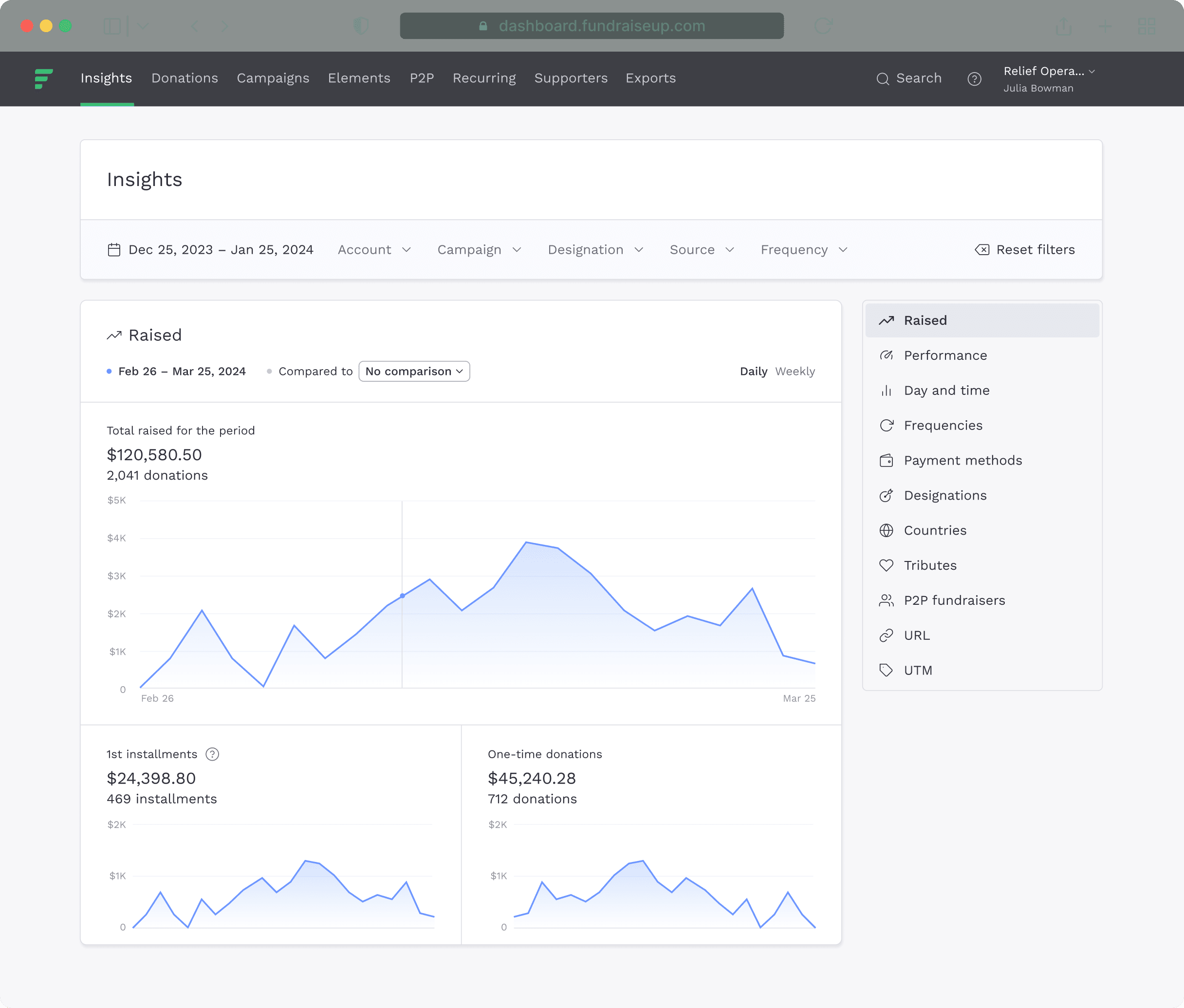Click the Day and time bars icon
This screenshot has height=1008, width=1184.
[887, 390]
